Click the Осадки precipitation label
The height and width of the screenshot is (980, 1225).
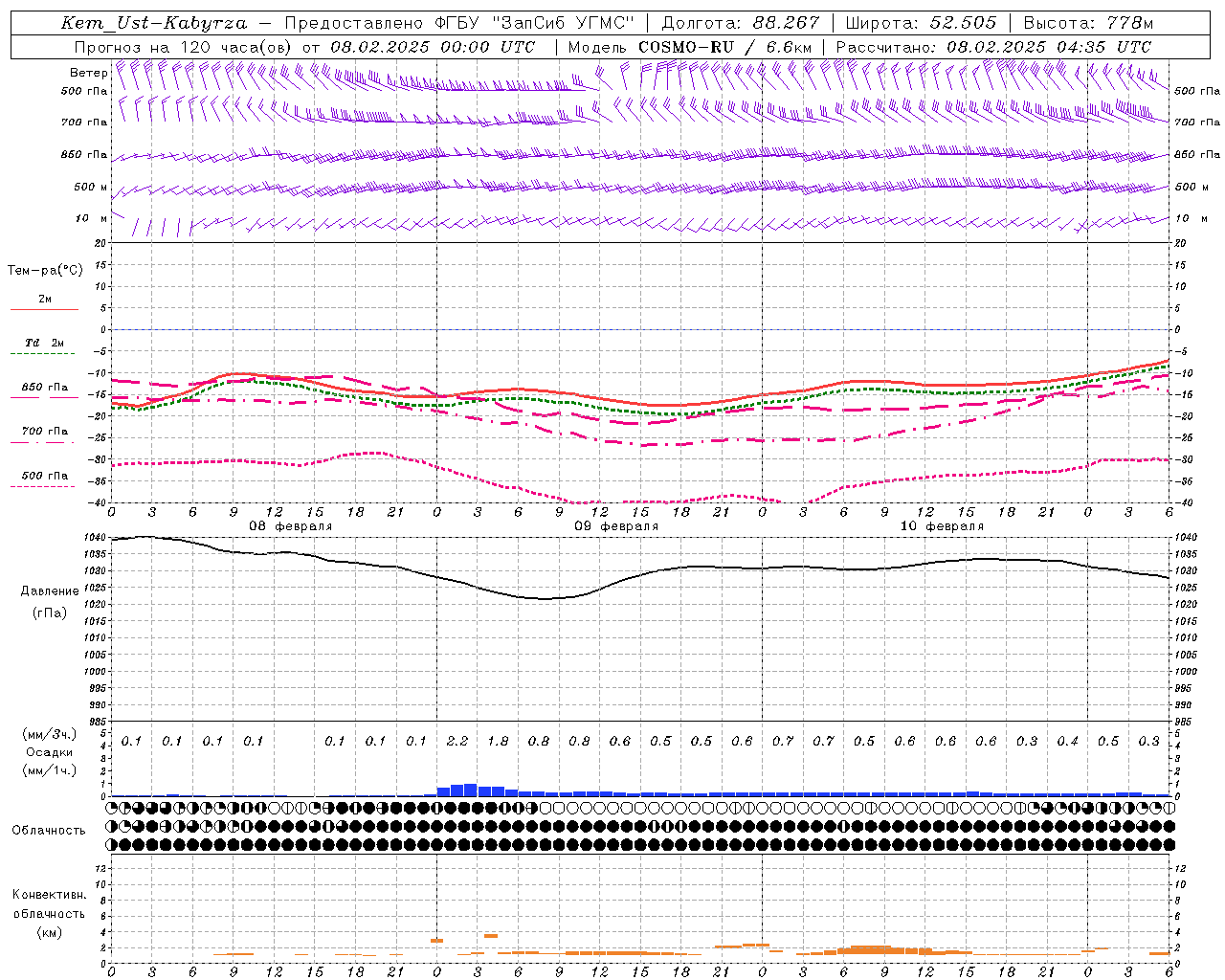pyautogui.click(x=49, y=752)
